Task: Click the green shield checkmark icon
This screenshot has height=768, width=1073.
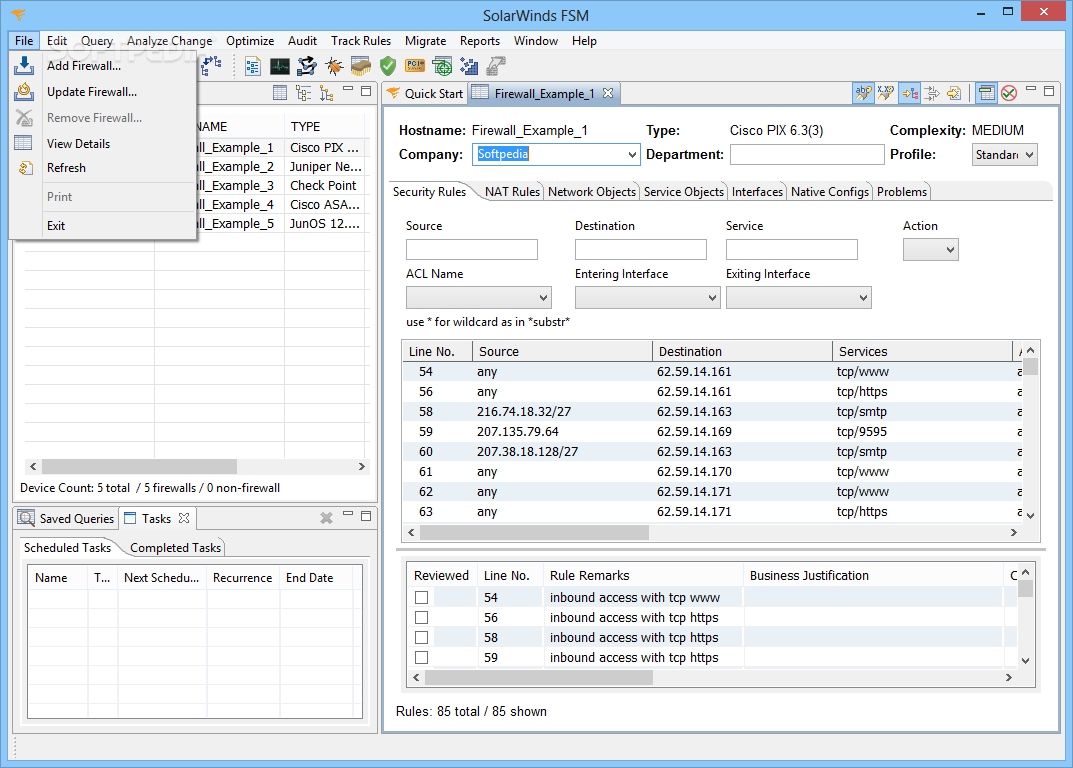Action: pos(388,66)
